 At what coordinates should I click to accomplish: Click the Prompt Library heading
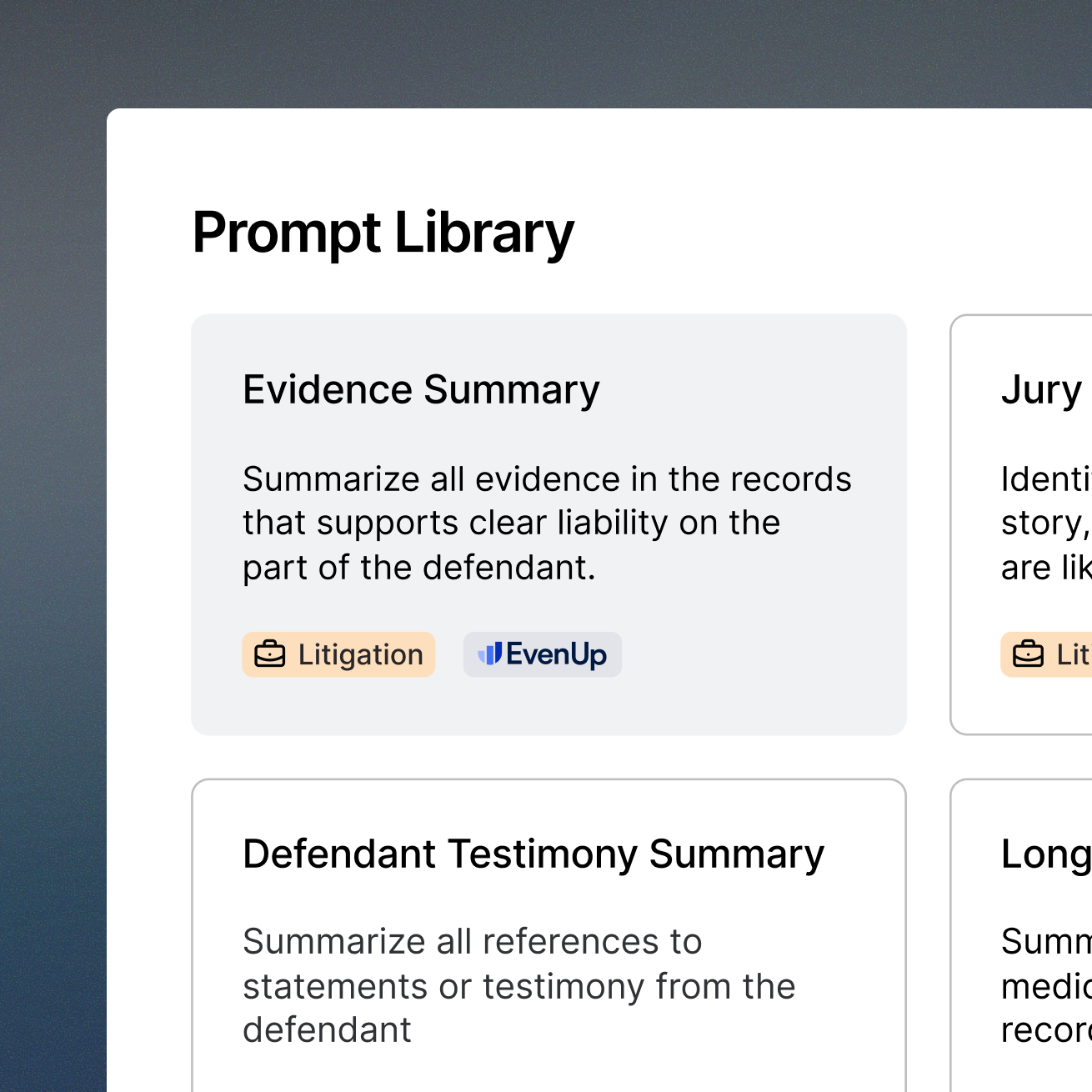[383, 232]
